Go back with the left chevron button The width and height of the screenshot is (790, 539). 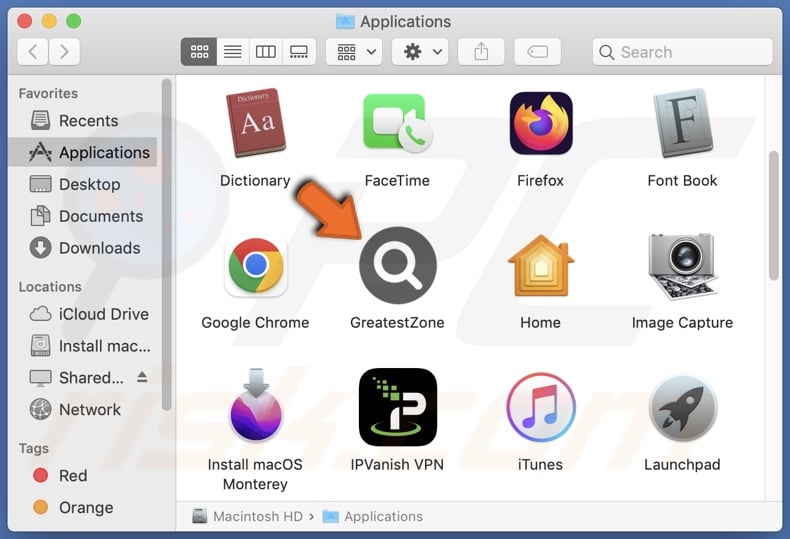pos(33,51)
